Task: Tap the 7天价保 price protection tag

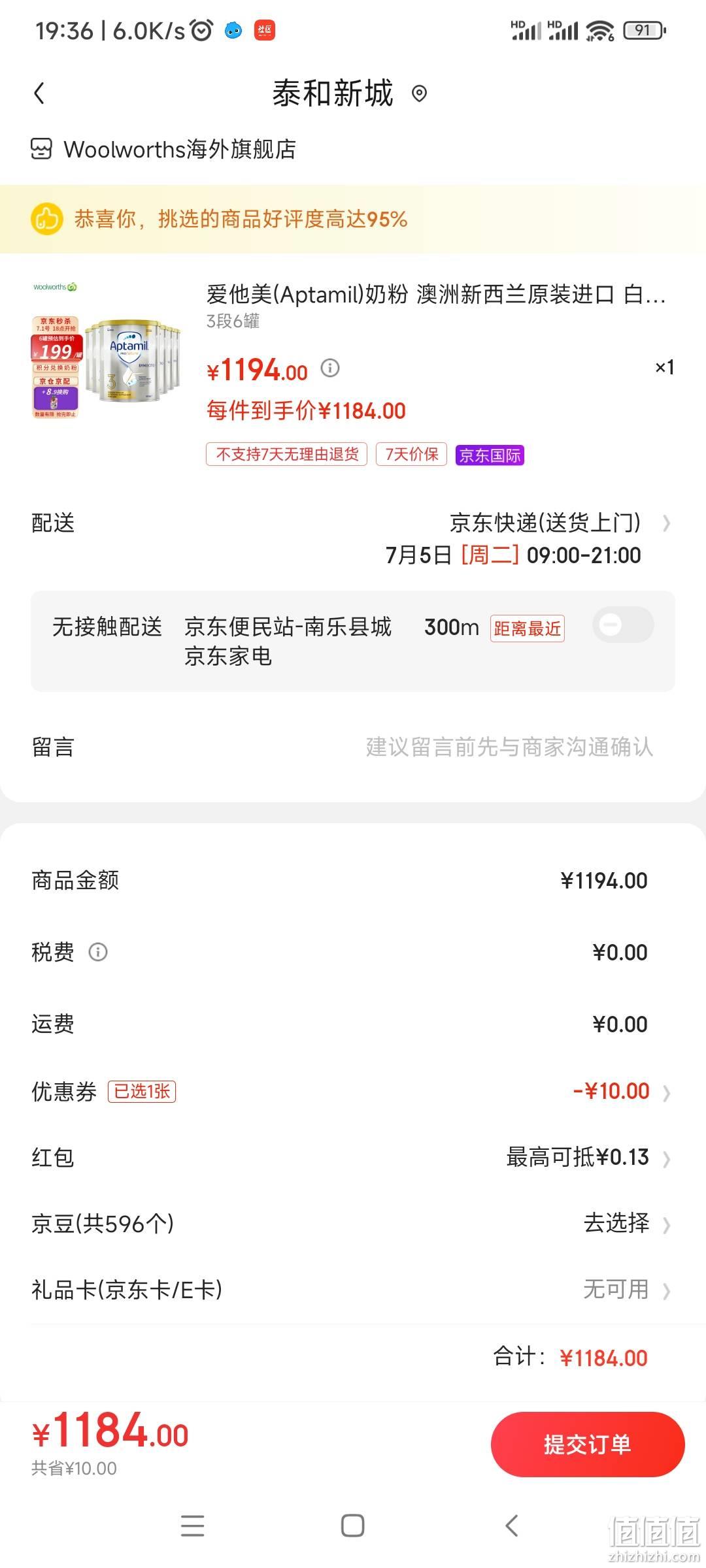Action: click(x=411, y=454)
